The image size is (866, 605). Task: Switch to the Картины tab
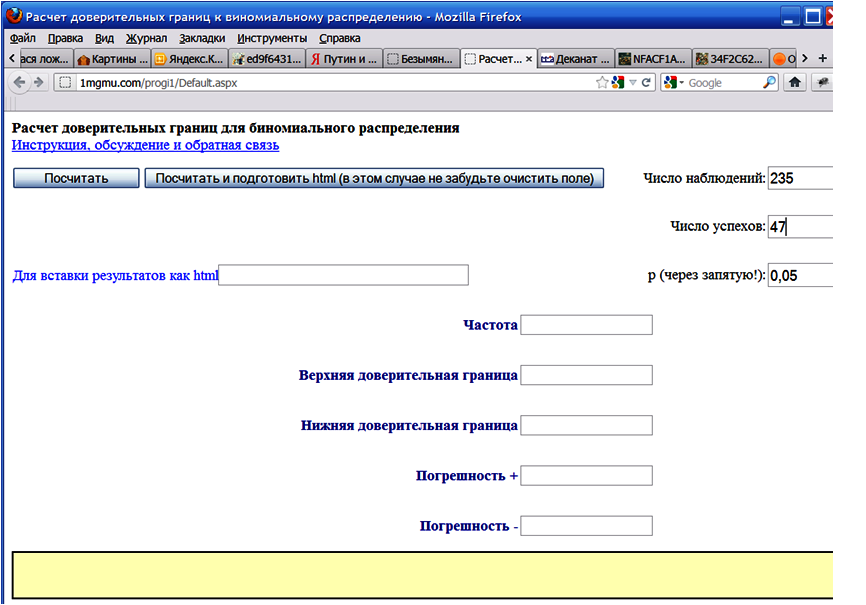113,59
